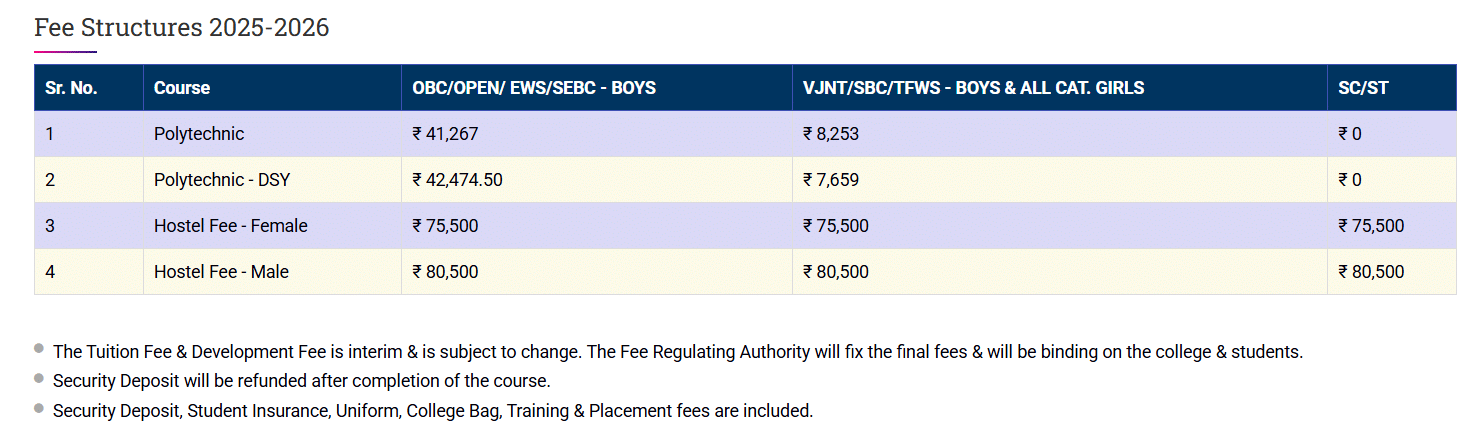The image size is (1481, 440).
Task: Click the ₹ 8,253 fee amount
Action: (831, 134)
